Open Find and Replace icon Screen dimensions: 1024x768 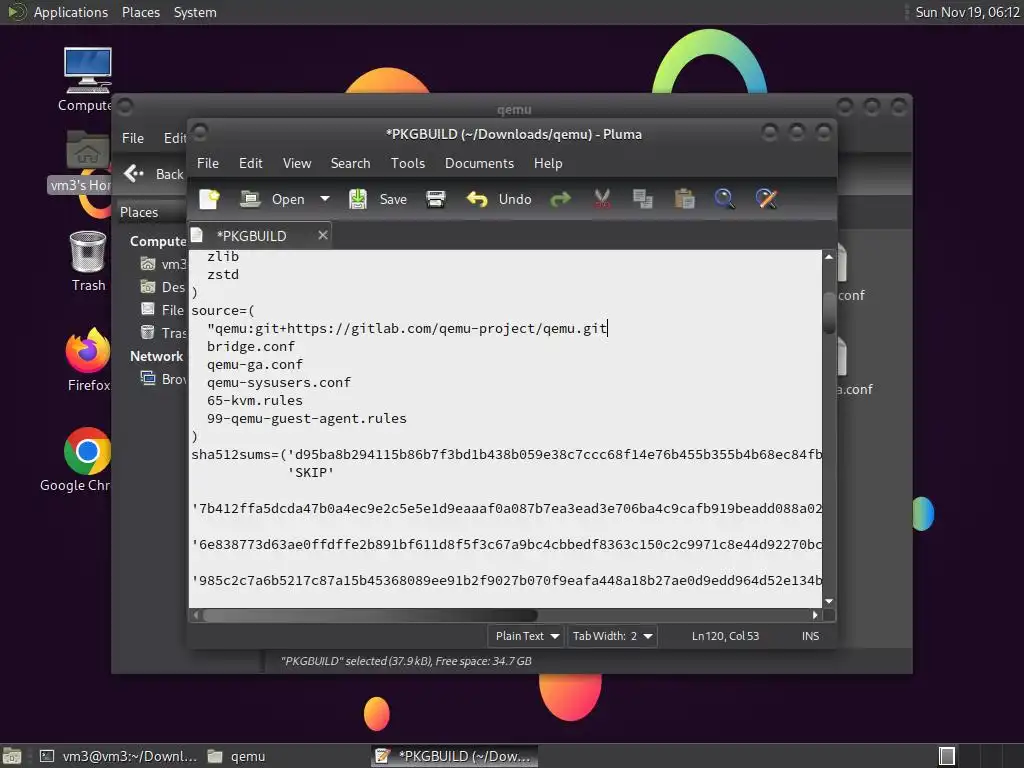coord(767,199)
